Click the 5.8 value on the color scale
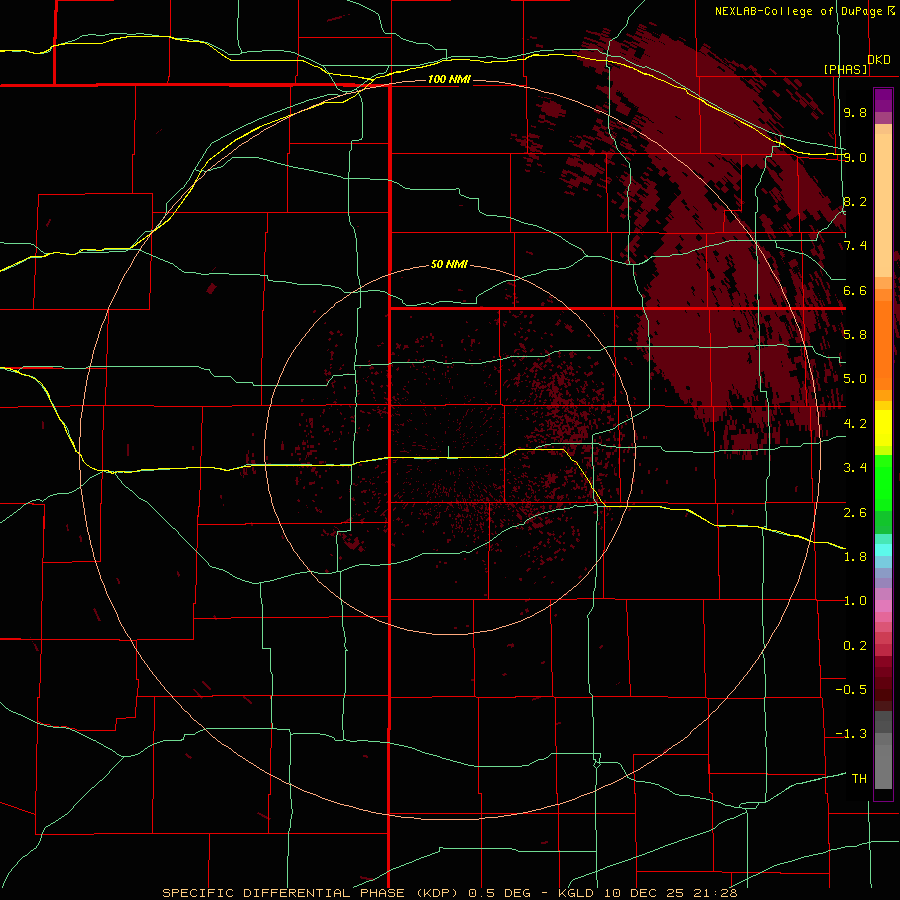This screenshot has height=900, width=900. tap(855, 335)
